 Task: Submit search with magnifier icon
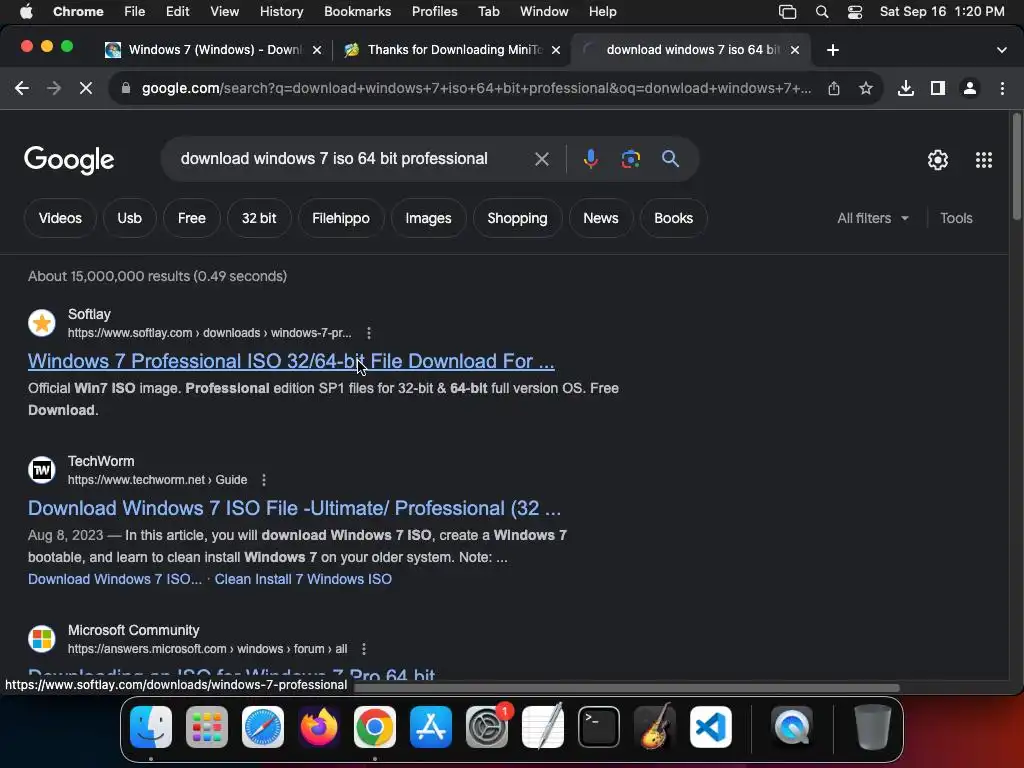point(670,159)
